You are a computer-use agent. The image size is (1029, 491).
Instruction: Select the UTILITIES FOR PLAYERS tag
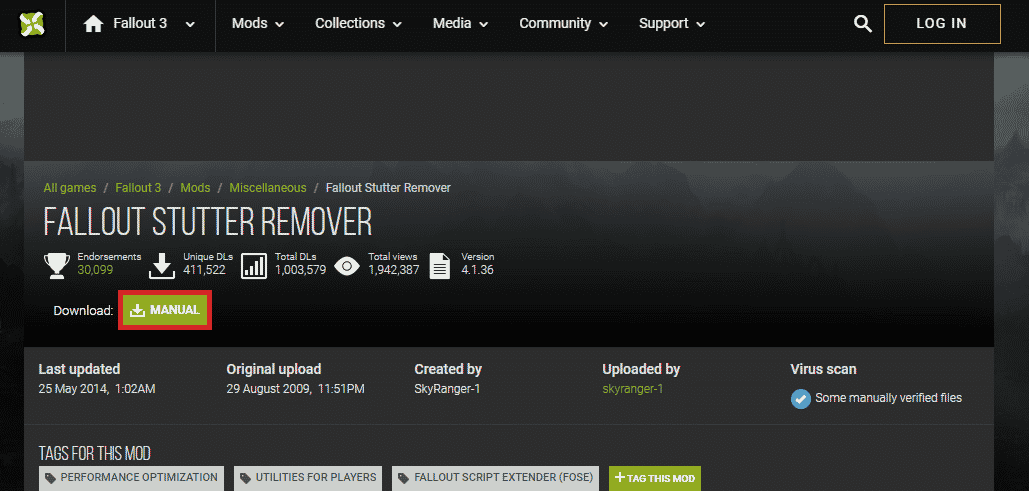308,479
